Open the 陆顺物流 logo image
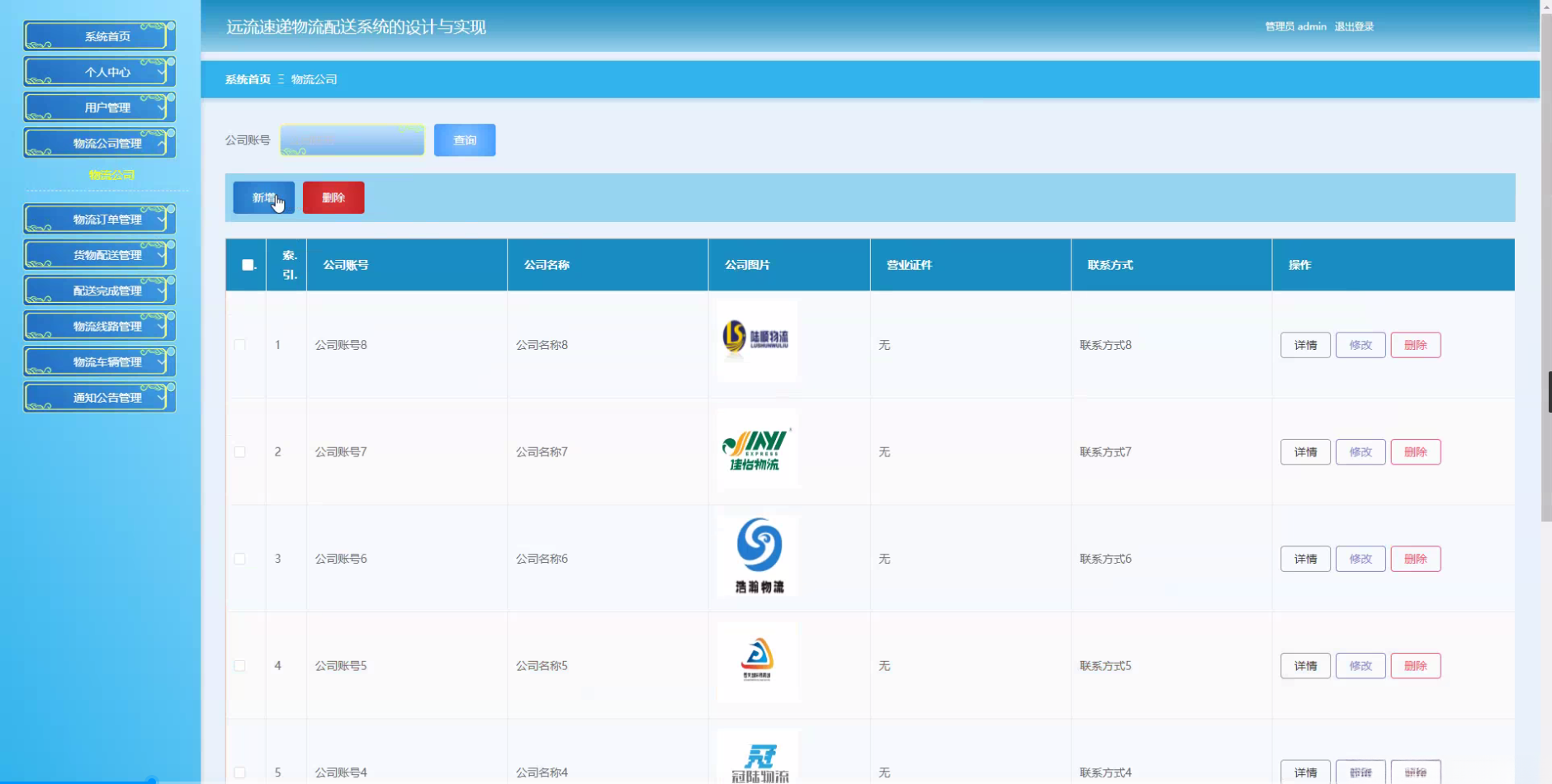 [758, 341]
